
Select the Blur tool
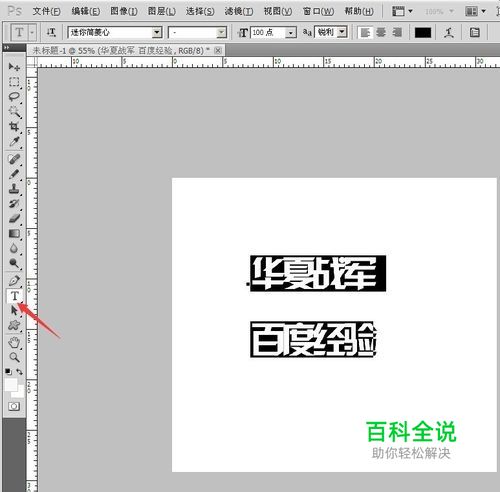(14, 248)
